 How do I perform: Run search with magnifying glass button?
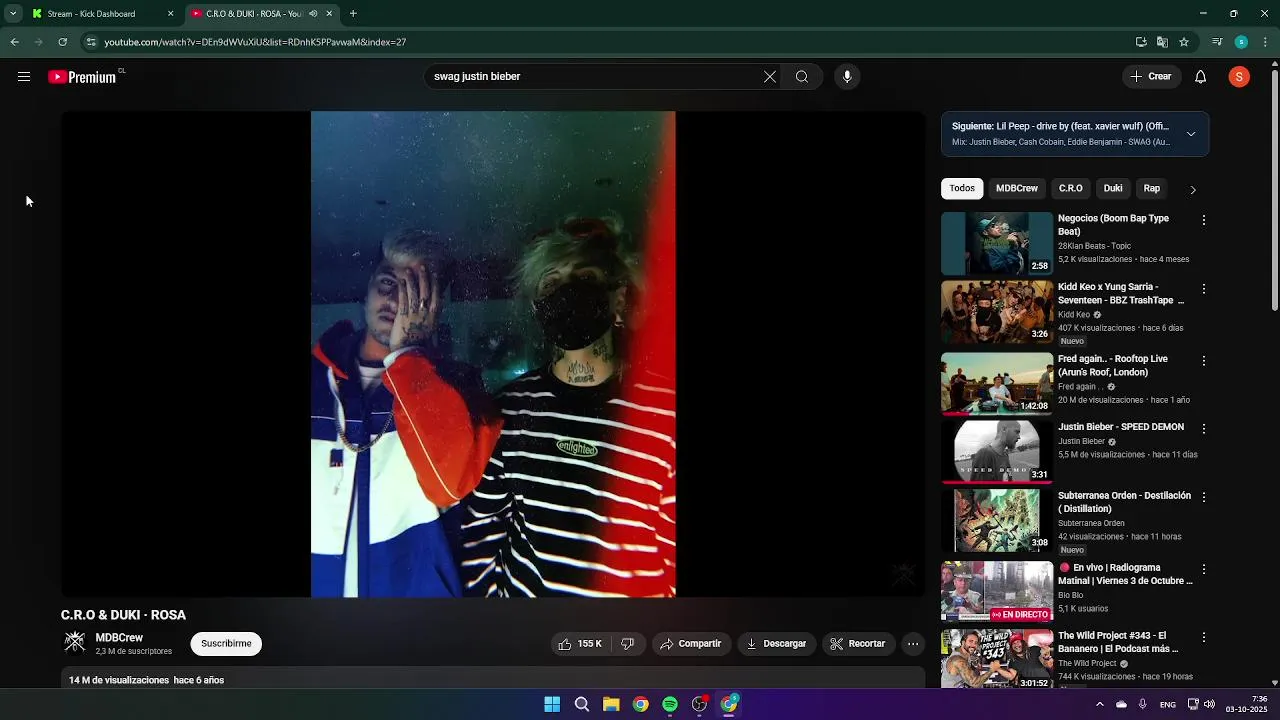pos(802,77)
